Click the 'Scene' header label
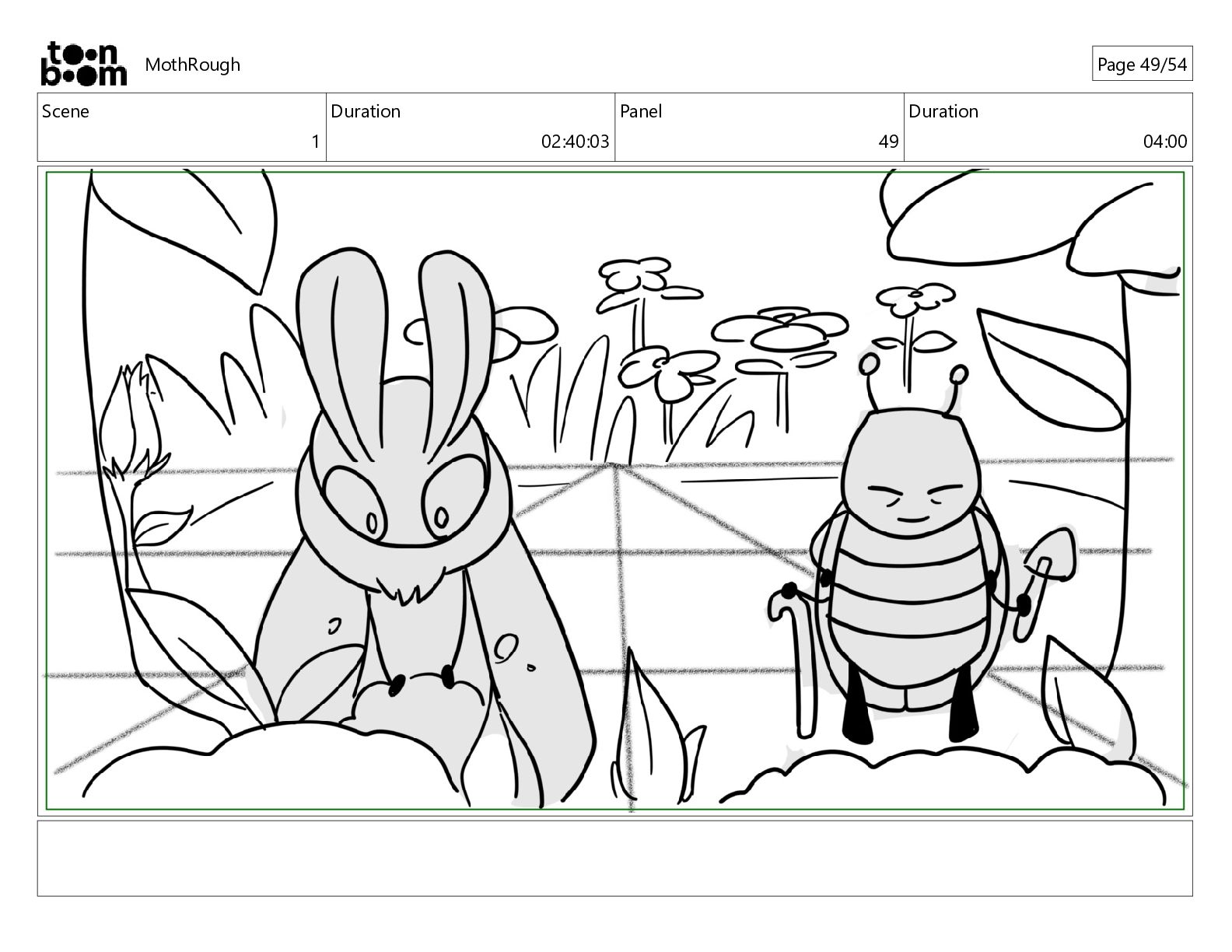Viewport: 1232px width, 952px height. click(65, 111)
